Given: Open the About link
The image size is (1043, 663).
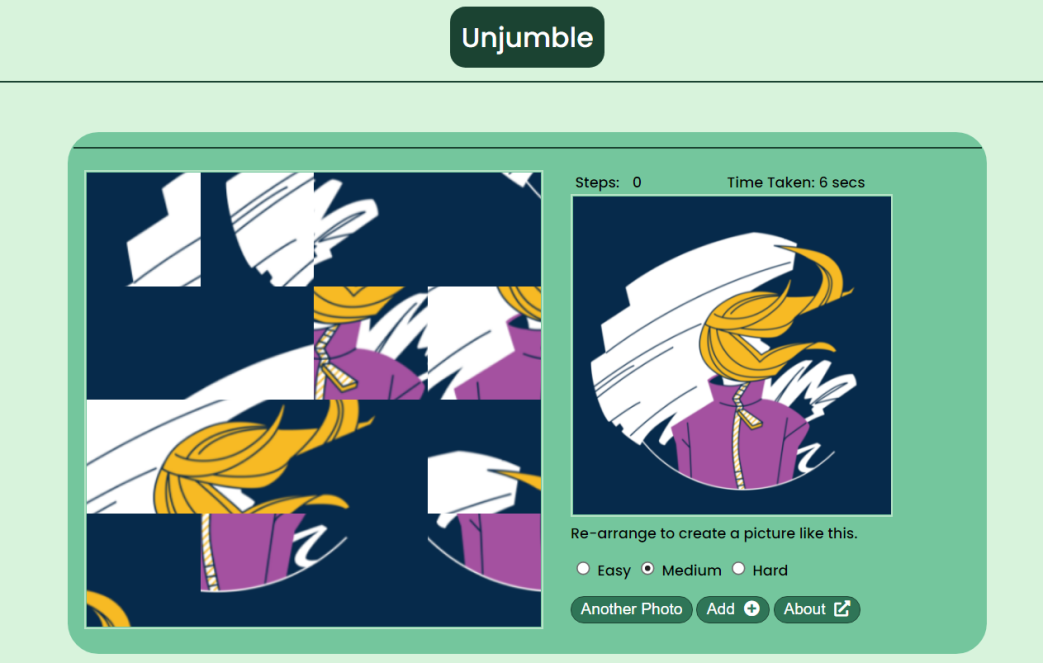Looking at the screenshot, I should tap(817, 609).
